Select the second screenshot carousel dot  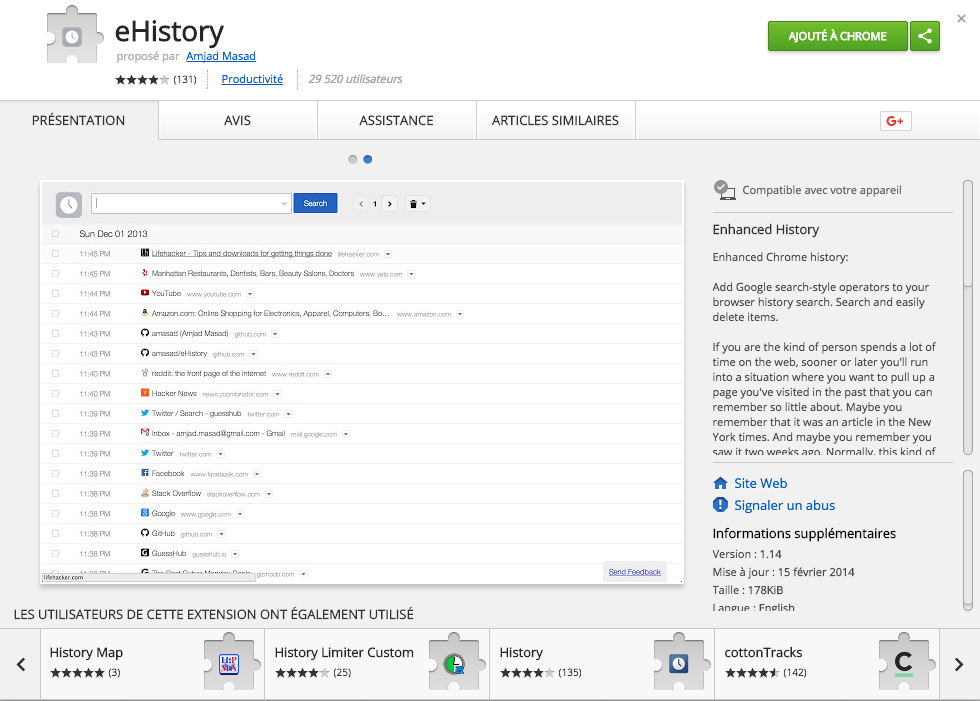click(368, 159)
